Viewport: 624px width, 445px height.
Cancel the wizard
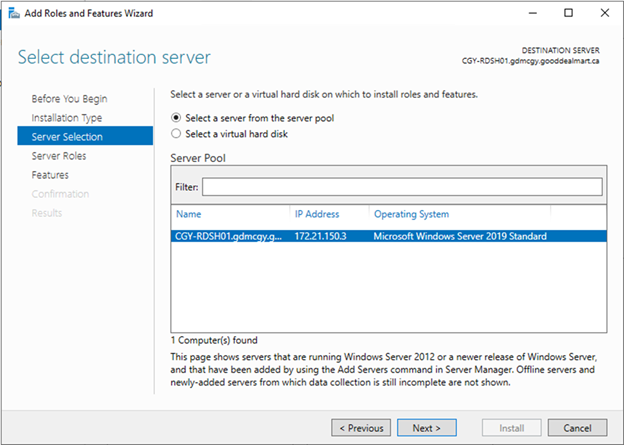click(x=577, y=428)
